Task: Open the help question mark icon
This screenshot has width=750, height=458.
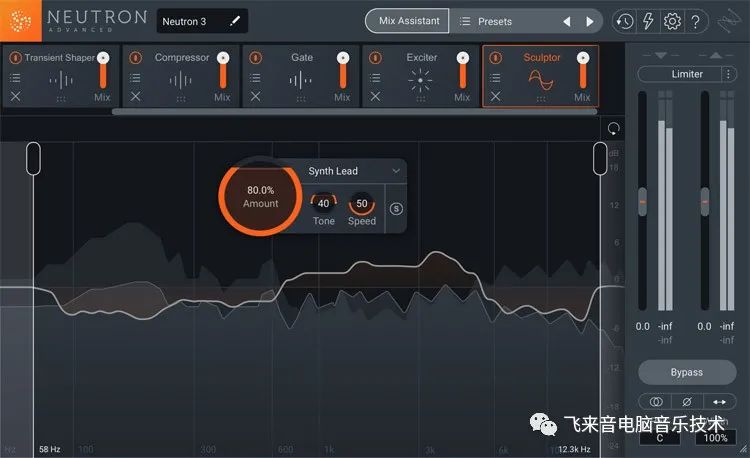Action: 695,21
